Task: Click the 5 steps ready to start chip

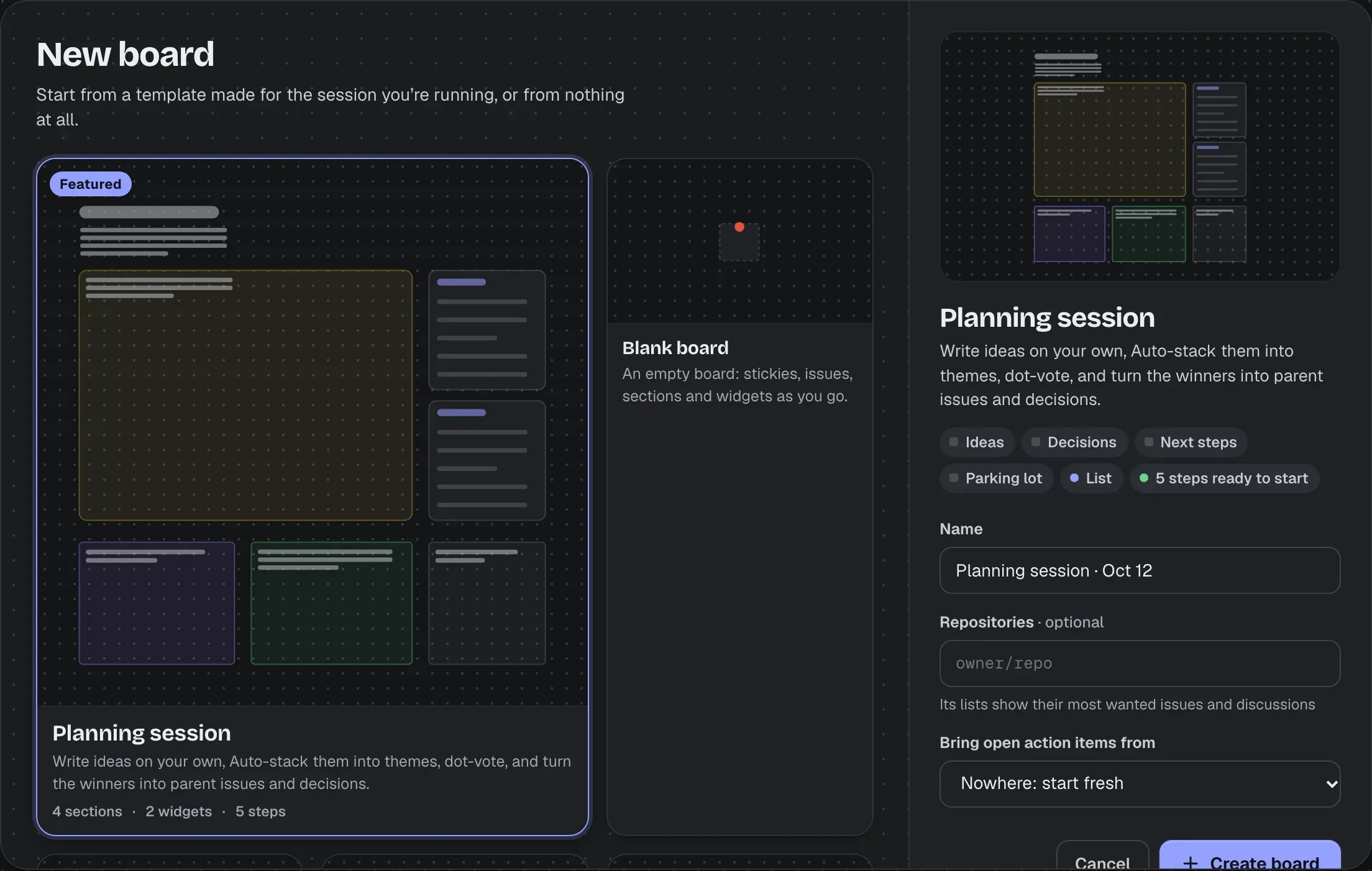Action: pos(1224,478)
